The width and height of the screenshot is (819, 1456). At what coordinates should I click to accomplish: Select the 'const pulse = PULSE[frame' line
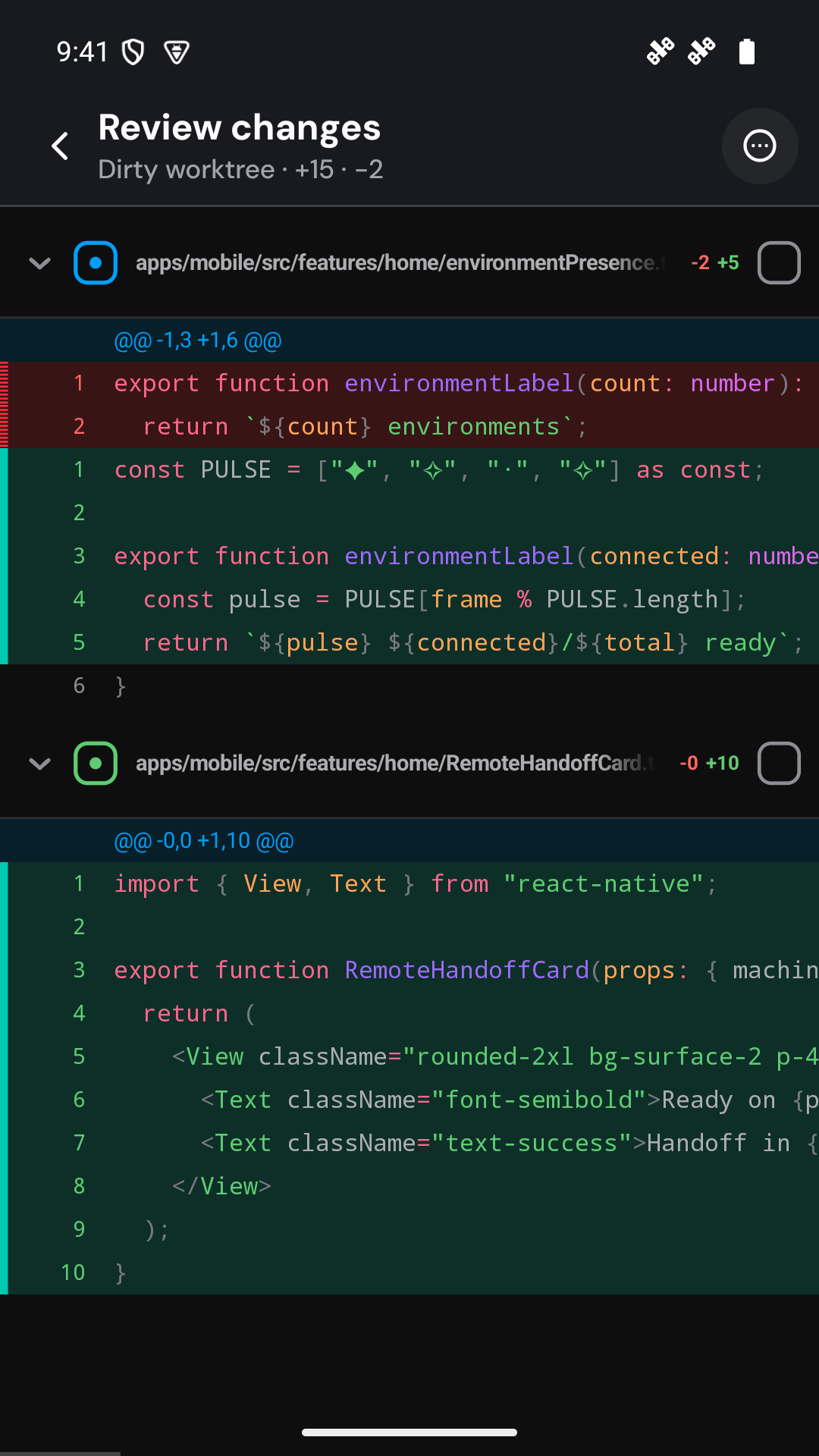pyautogui.click(x=409, y=599)
